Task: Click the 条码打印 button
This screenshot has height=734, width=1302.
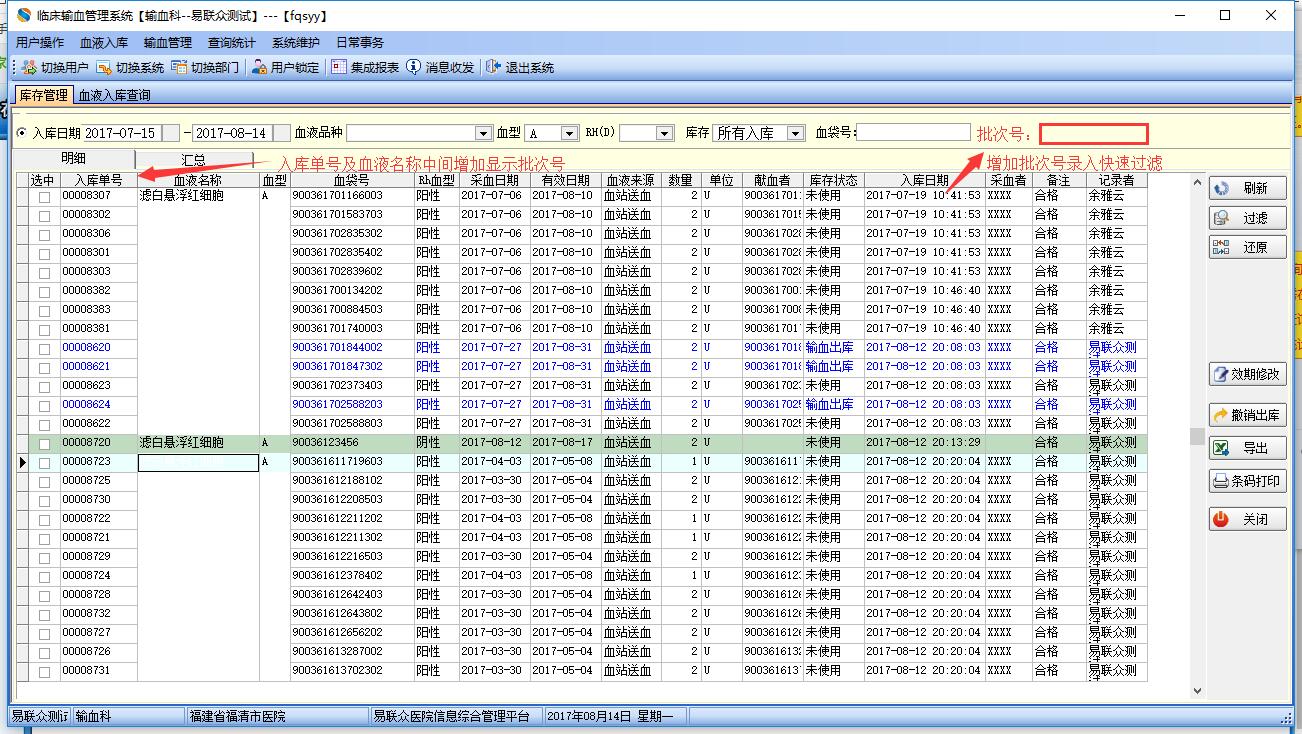Action: (1247, 481)
